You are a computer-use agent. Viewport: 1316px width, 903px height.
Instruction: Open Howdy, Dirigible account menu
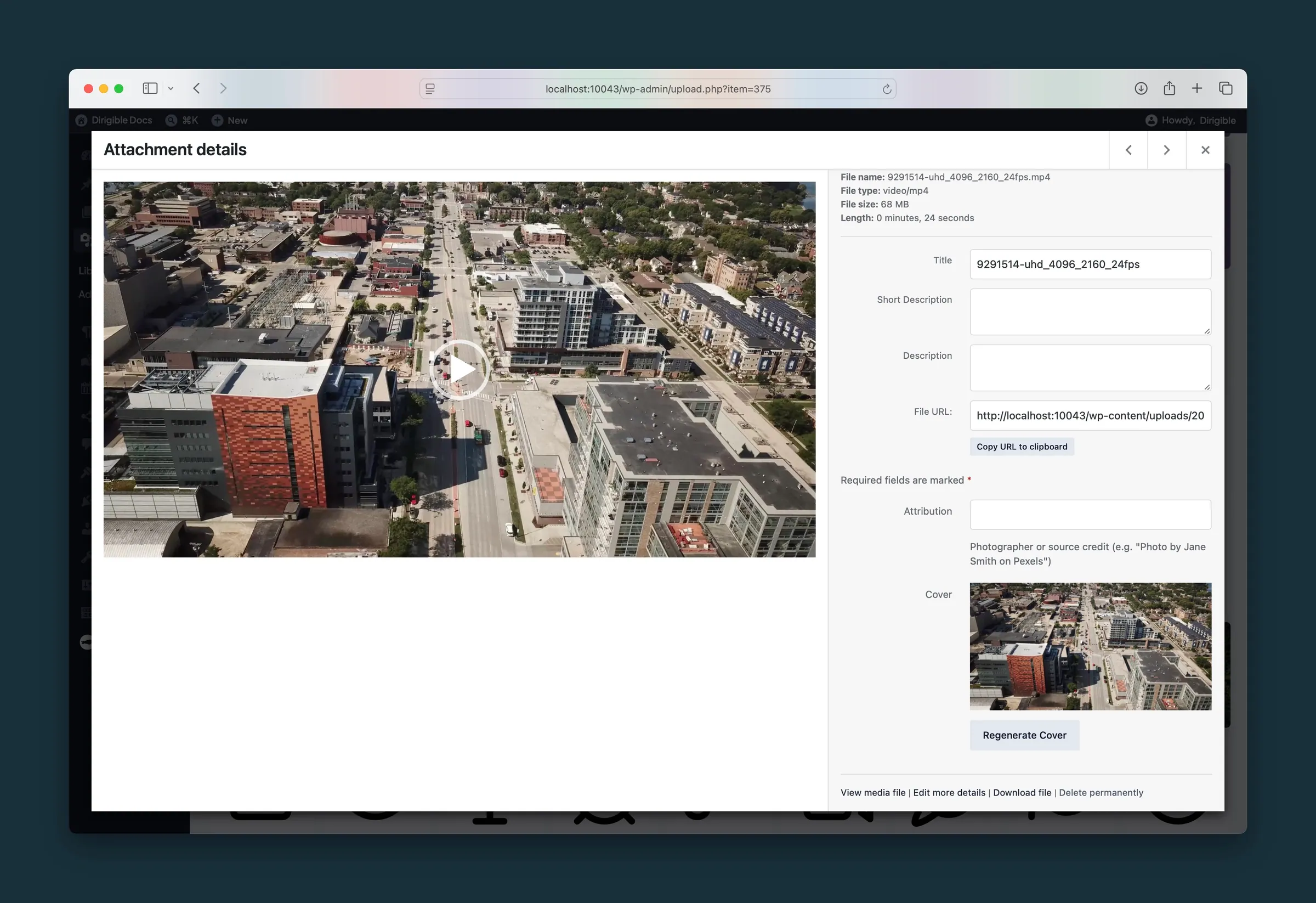(x=1190, y=120)
